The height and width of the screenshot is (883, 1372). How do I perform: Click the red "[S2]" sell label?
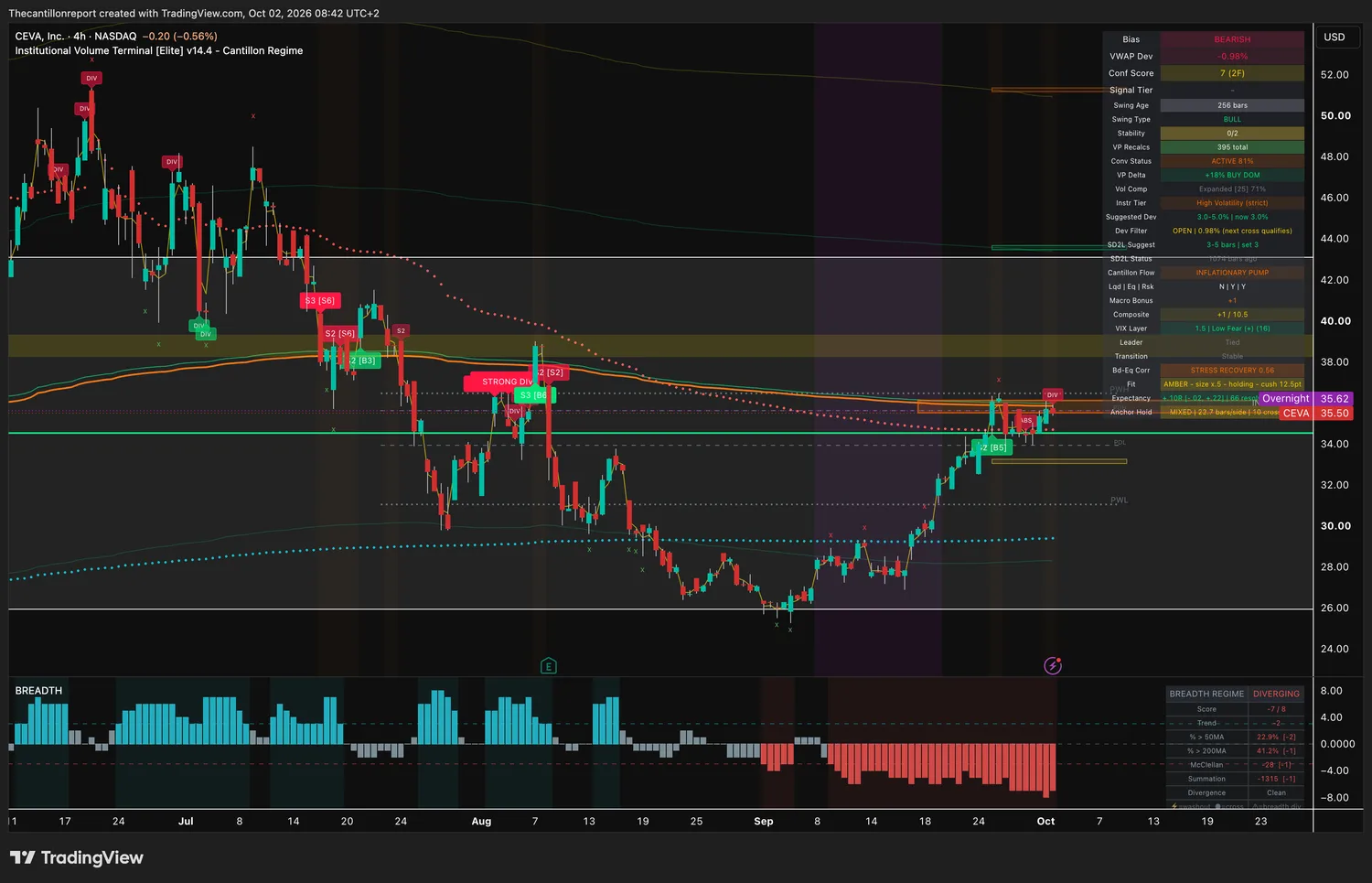point(552,372)
